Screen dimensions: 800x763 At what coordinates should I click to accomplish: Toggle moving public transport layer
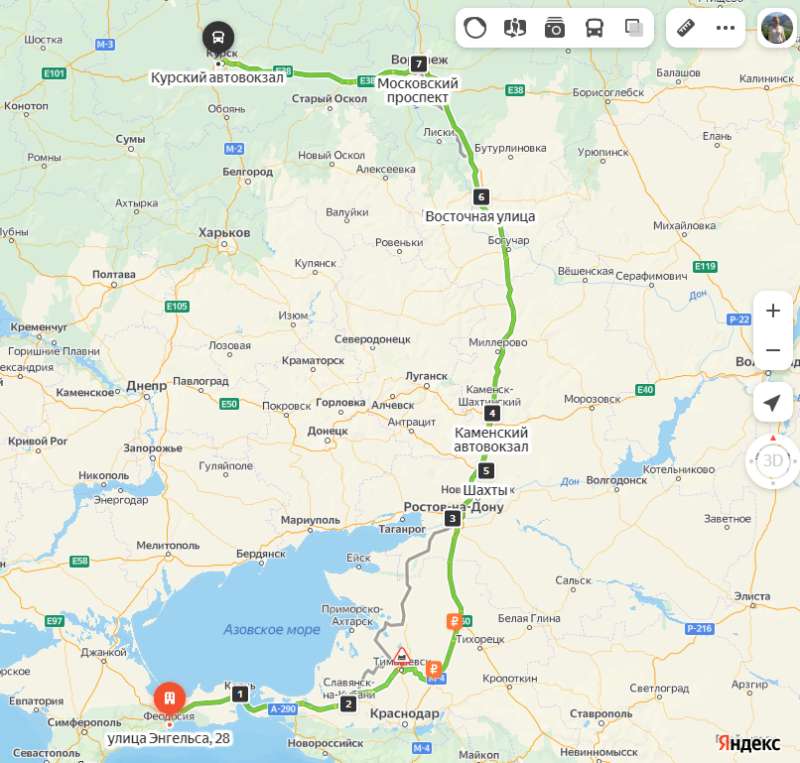tap(594, 28)
